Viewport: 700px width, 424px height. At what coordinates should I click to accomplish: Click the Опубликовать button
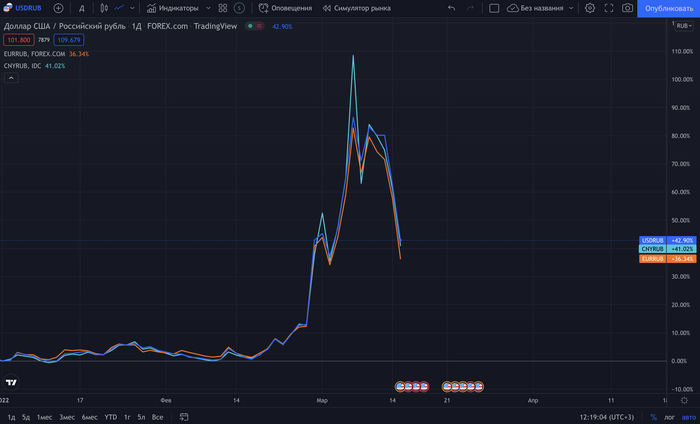(668, 8)
